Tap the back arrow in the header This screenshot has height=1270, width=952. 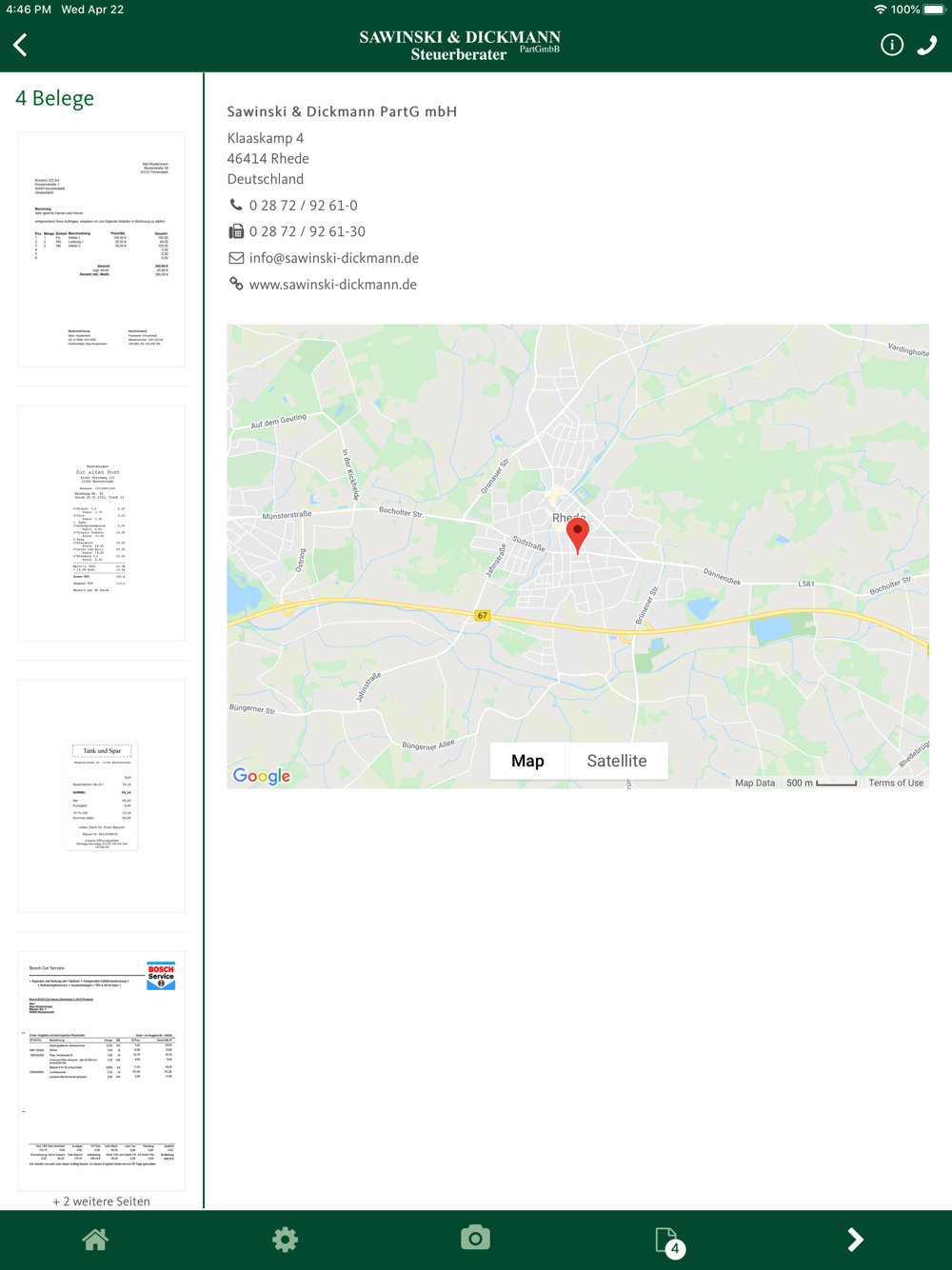(20, 45)
